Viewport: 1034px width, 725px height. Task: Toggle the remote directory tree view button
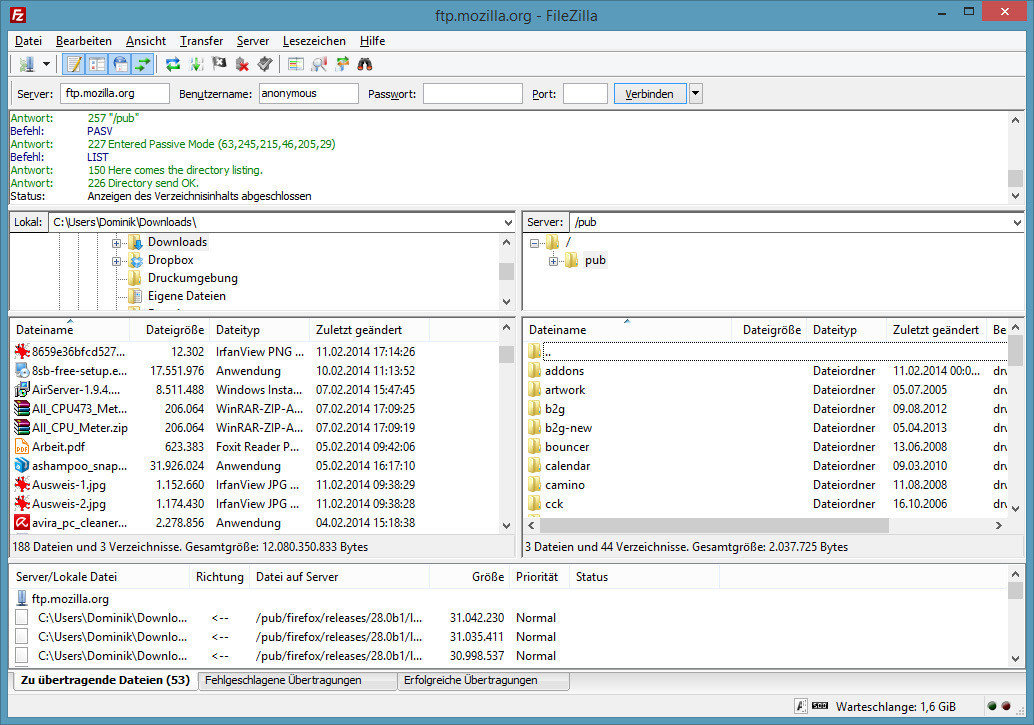[120, 64]
